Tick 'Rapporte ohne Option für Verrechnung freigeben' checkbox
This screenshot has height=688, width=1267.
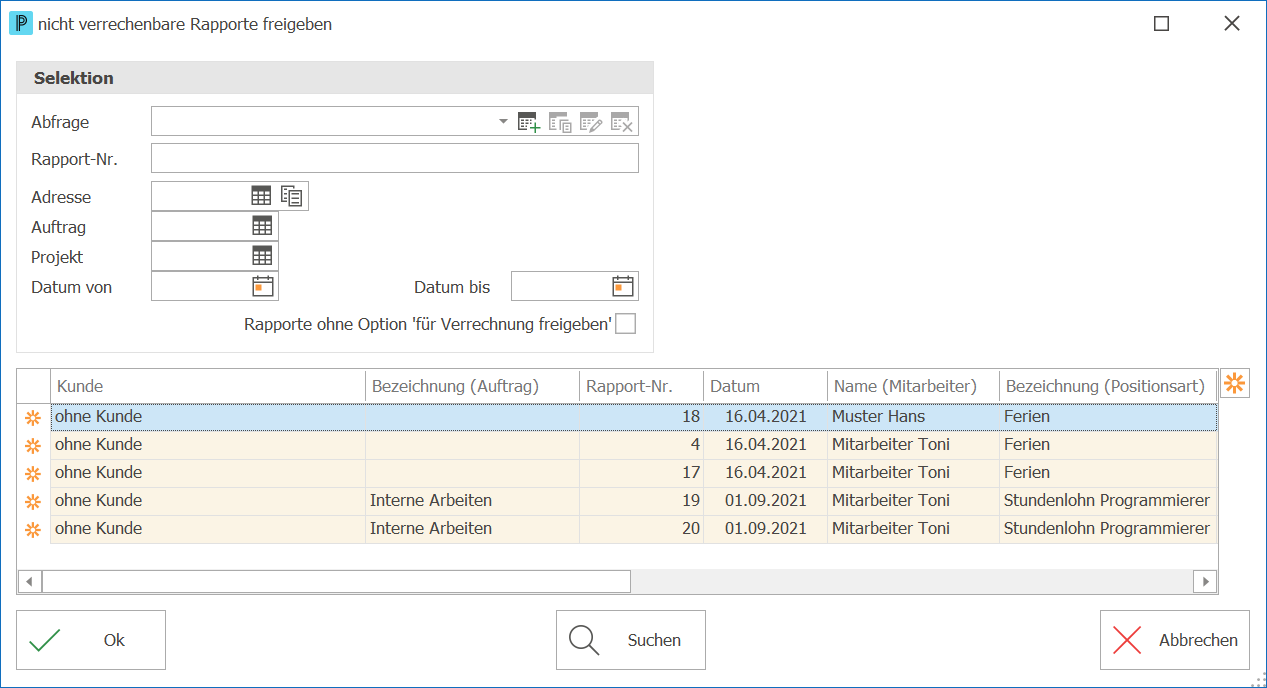626,324
